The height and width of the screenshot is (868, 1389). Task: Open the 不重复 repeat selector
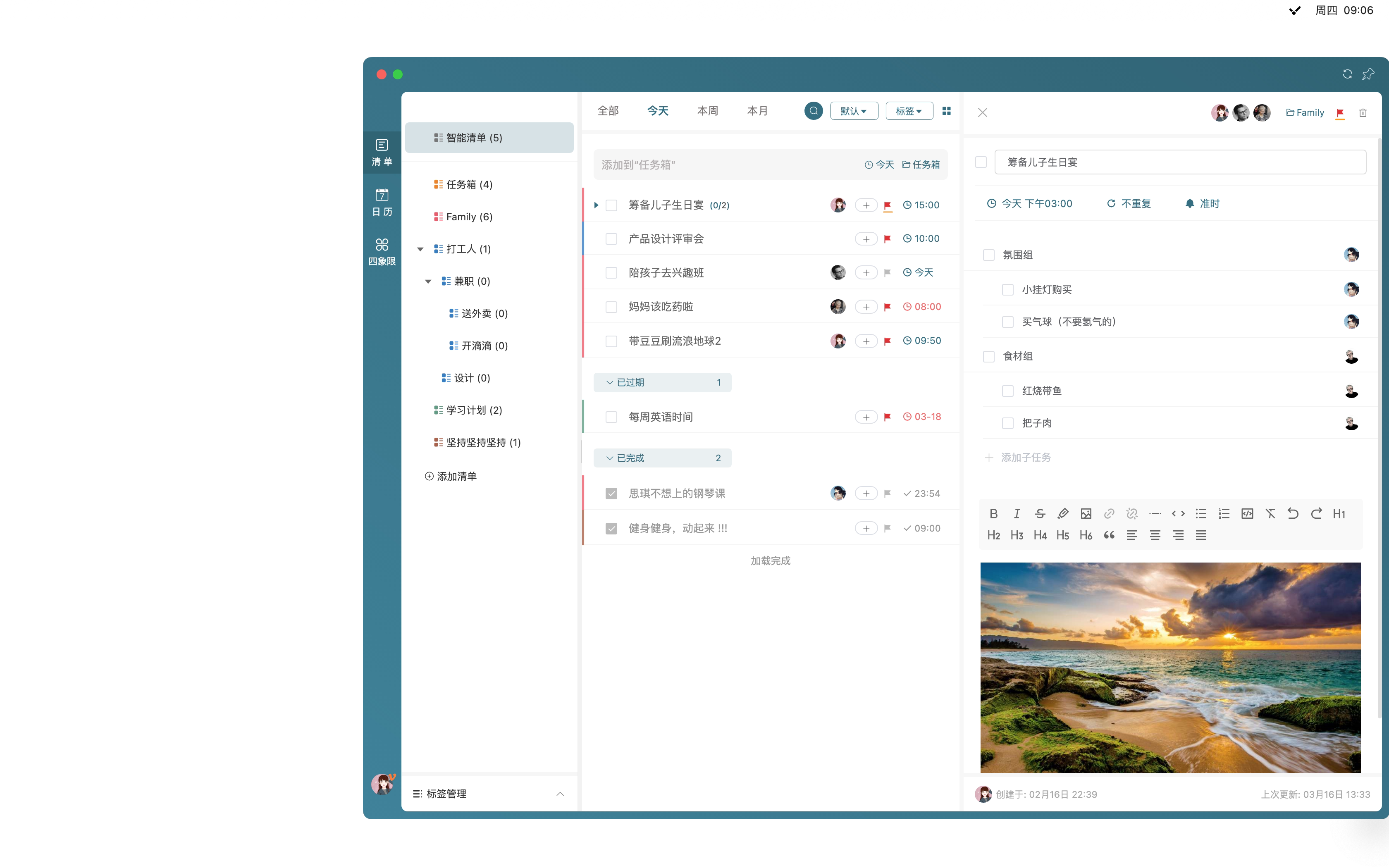tap(1129, 204)
